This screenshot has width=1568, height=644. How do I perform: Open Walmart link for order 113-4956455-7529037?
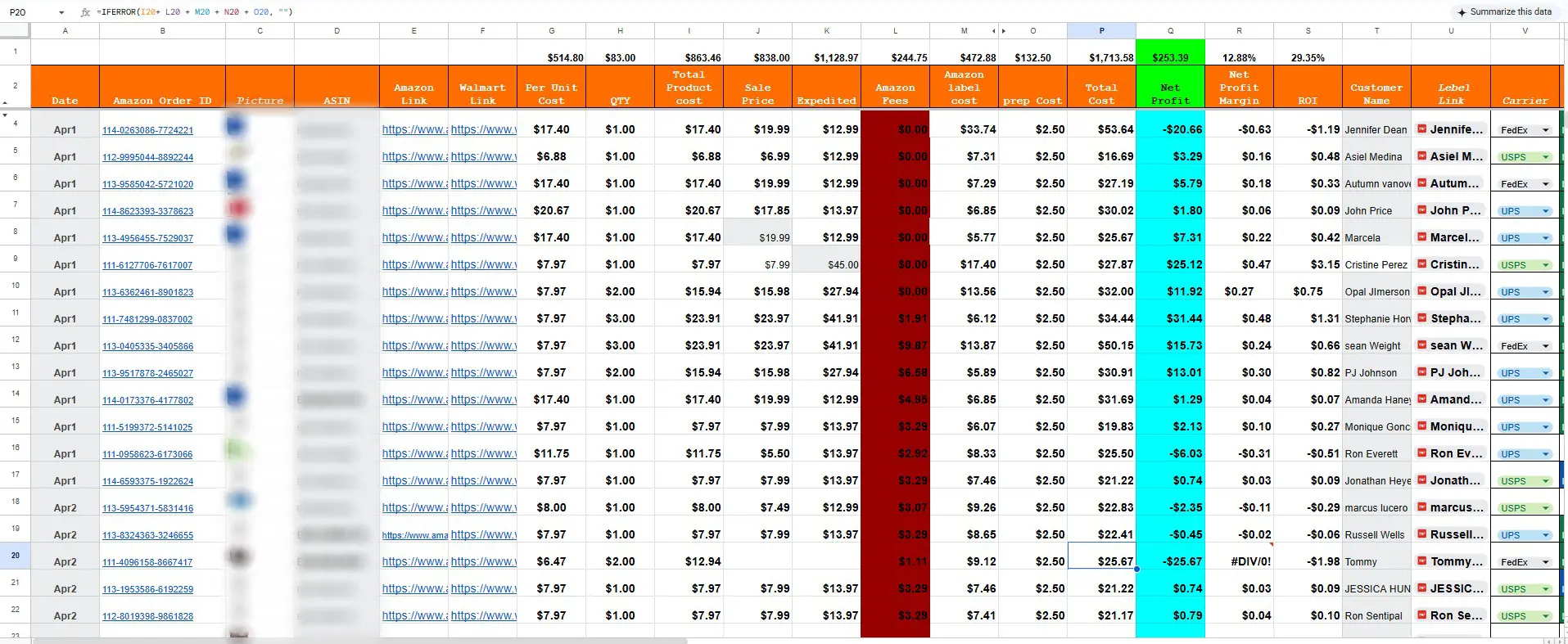pos(483,237)
